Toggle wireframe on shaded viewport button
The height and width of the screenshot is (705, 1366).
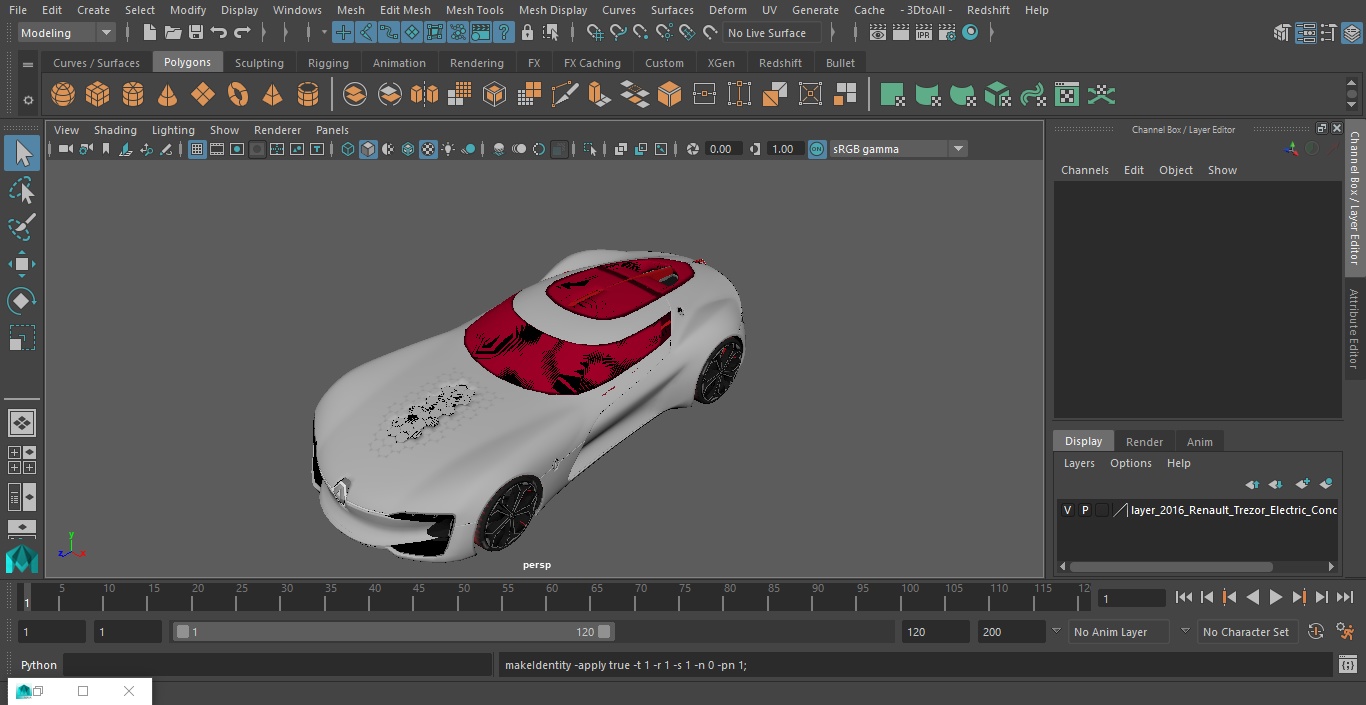point(408,149)
